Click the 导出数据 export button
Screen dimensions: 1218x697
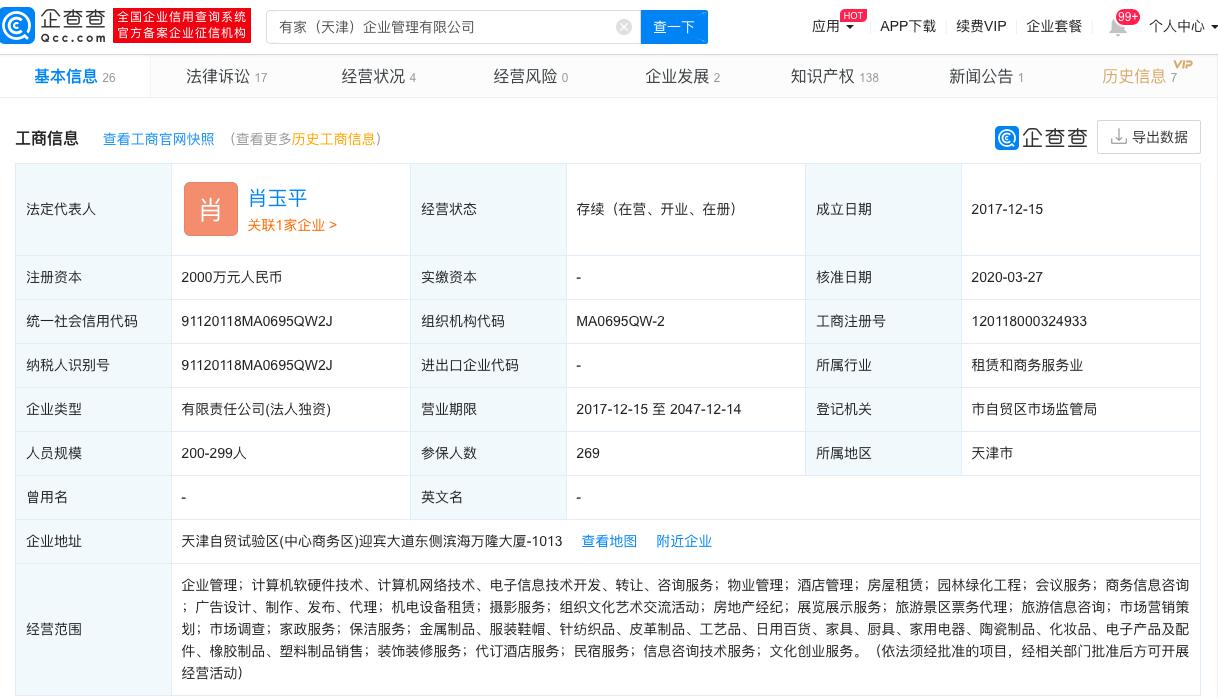[1149, 137]
